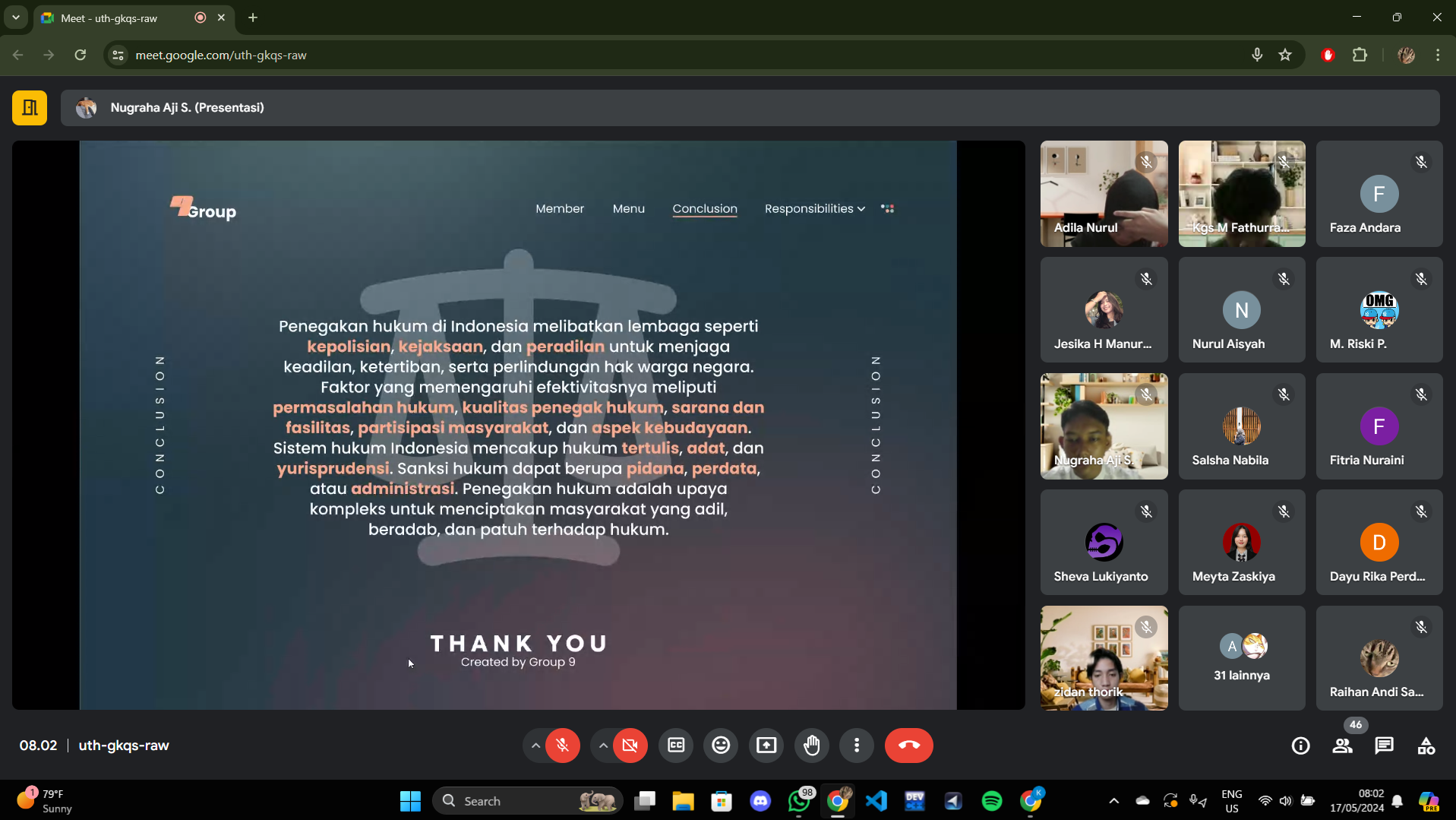Unmute the microphone in call controls
This screenshot has height=820, width=1456.
563,746
